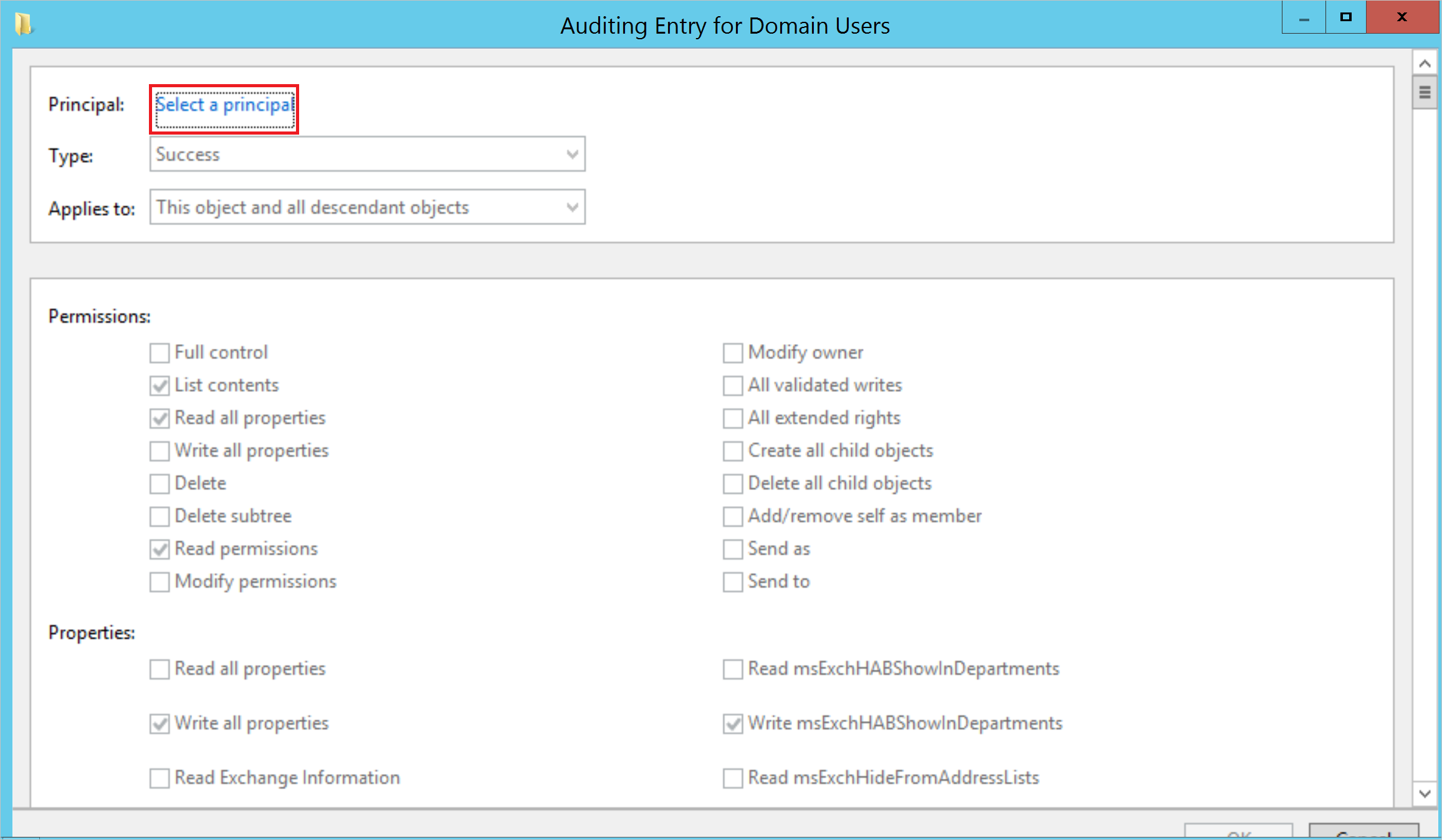Image resolution: width=1442 pixels, height=840 pixels.
Task: Click the Send to permission checkbox
Action: click(732, 581)
